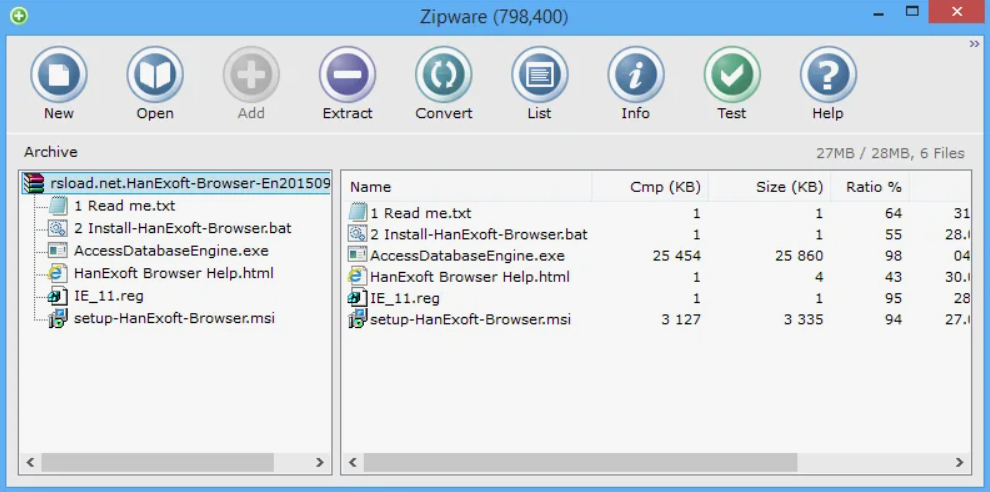
Task: Click the Convert archive icon
Action: point(444,75)
